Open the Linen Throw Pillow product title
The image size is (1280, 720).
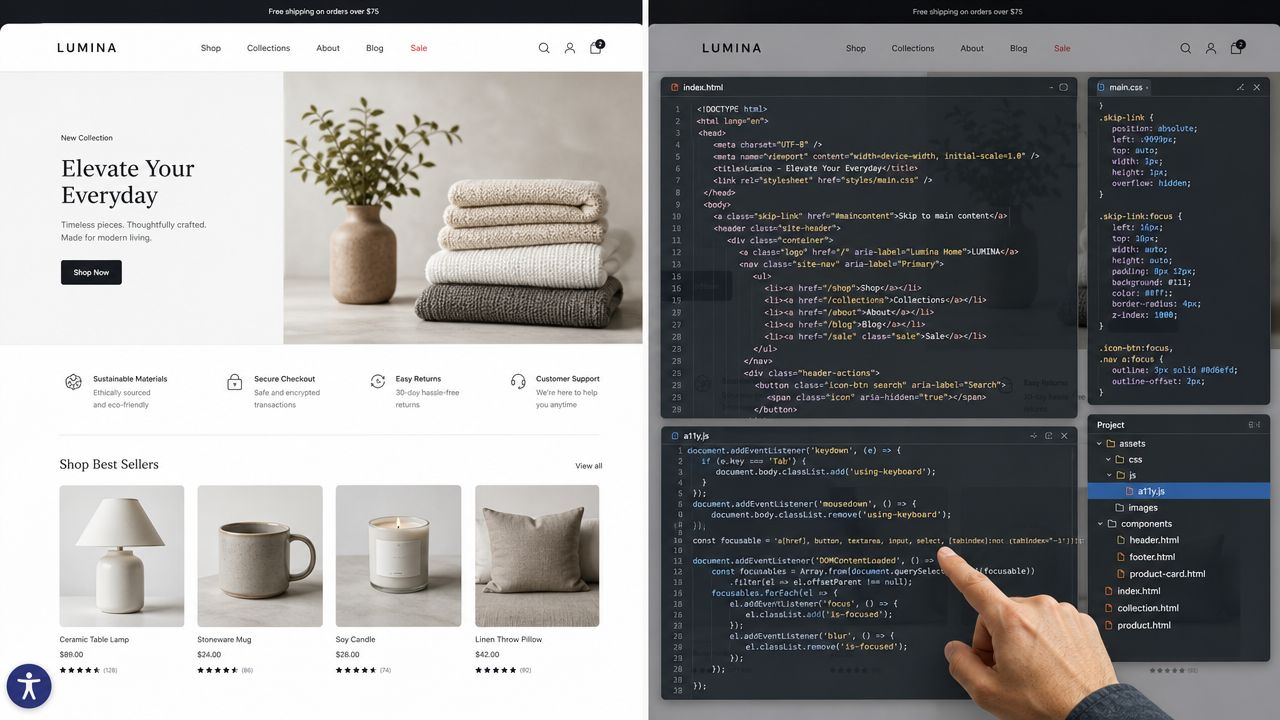coord(509,640)
